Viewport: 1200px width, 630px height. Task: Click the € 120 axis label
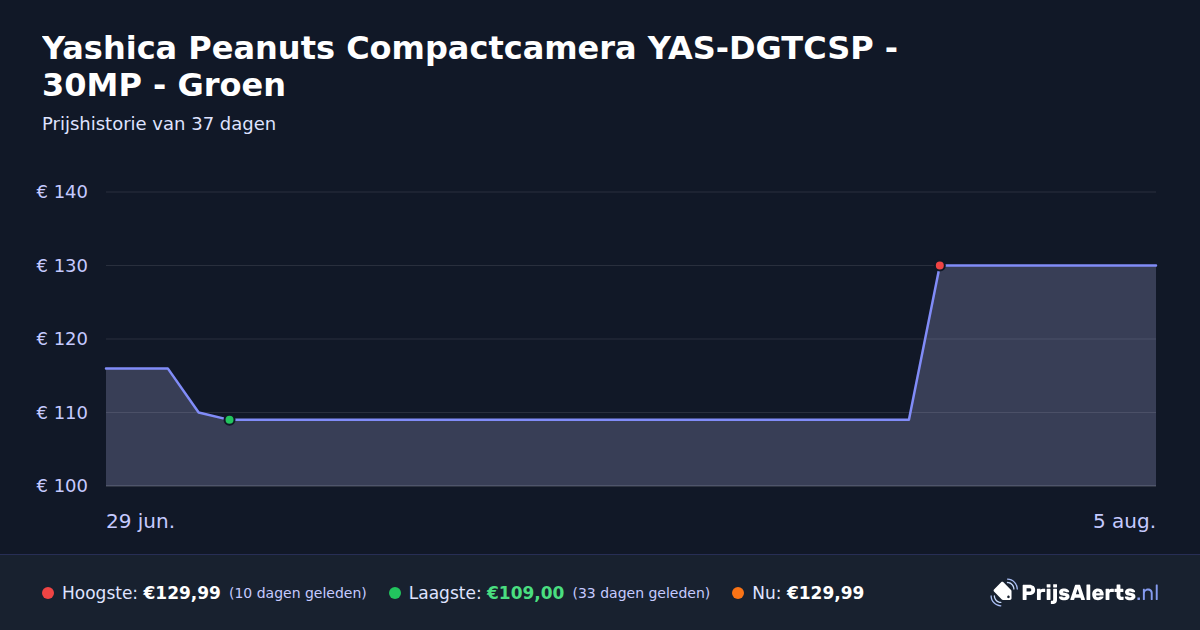click(x=62, y=339)
